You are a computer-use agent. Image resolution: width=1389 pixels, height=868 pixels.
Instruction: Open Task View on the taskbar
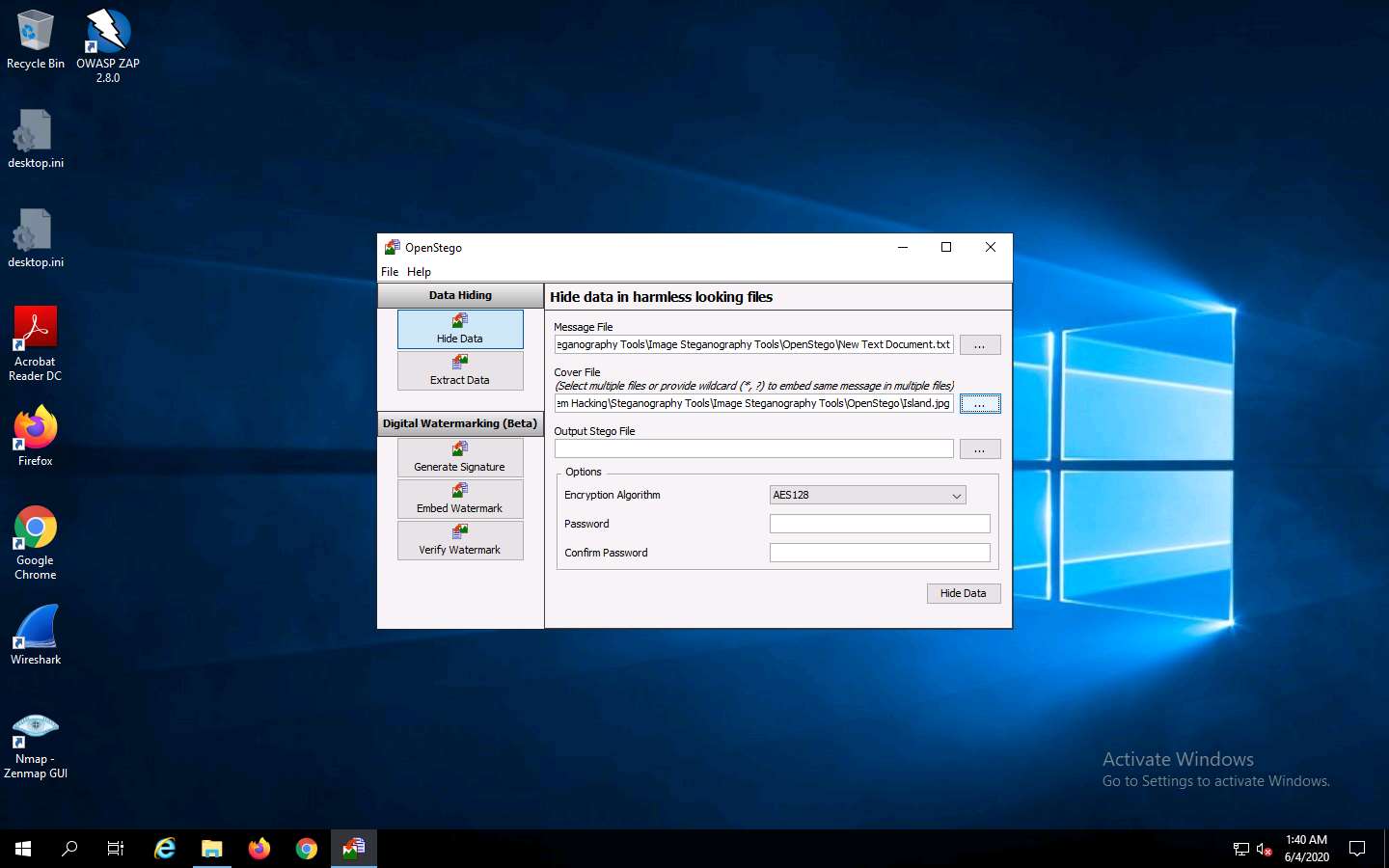tap(116, 849)
